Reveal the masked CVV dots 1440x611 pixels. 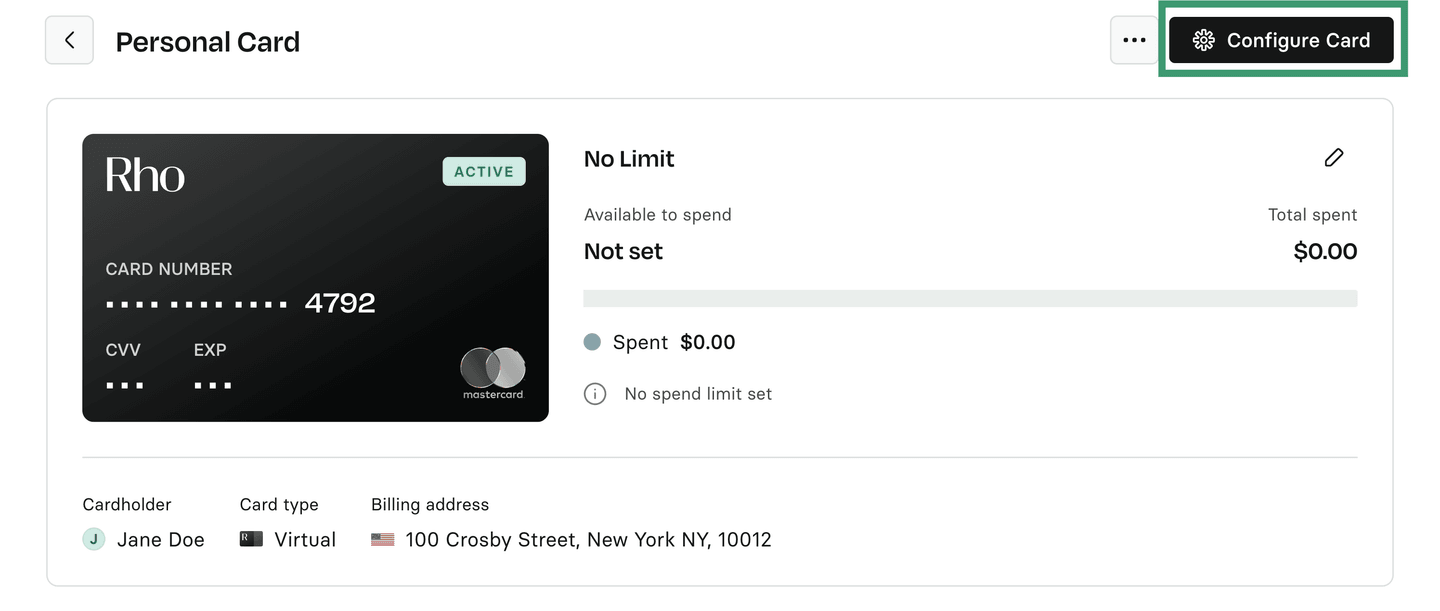pyautogui.click(x=124, y=385)
